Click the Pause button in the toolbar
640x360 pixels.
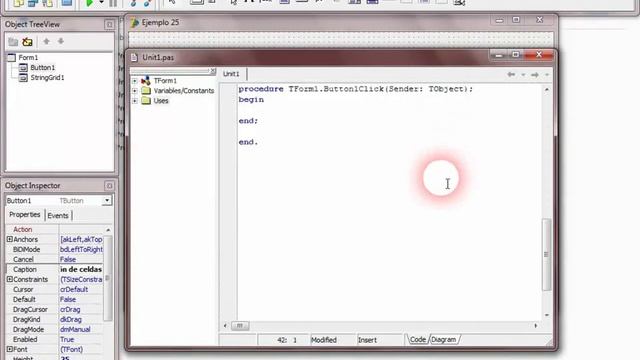tap(113, 3)
